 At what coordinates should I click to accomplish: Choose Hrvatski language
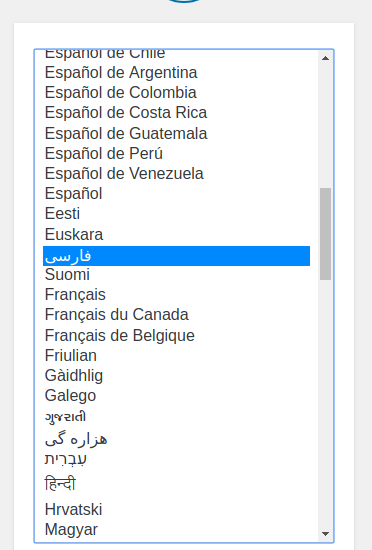[176, 510]
